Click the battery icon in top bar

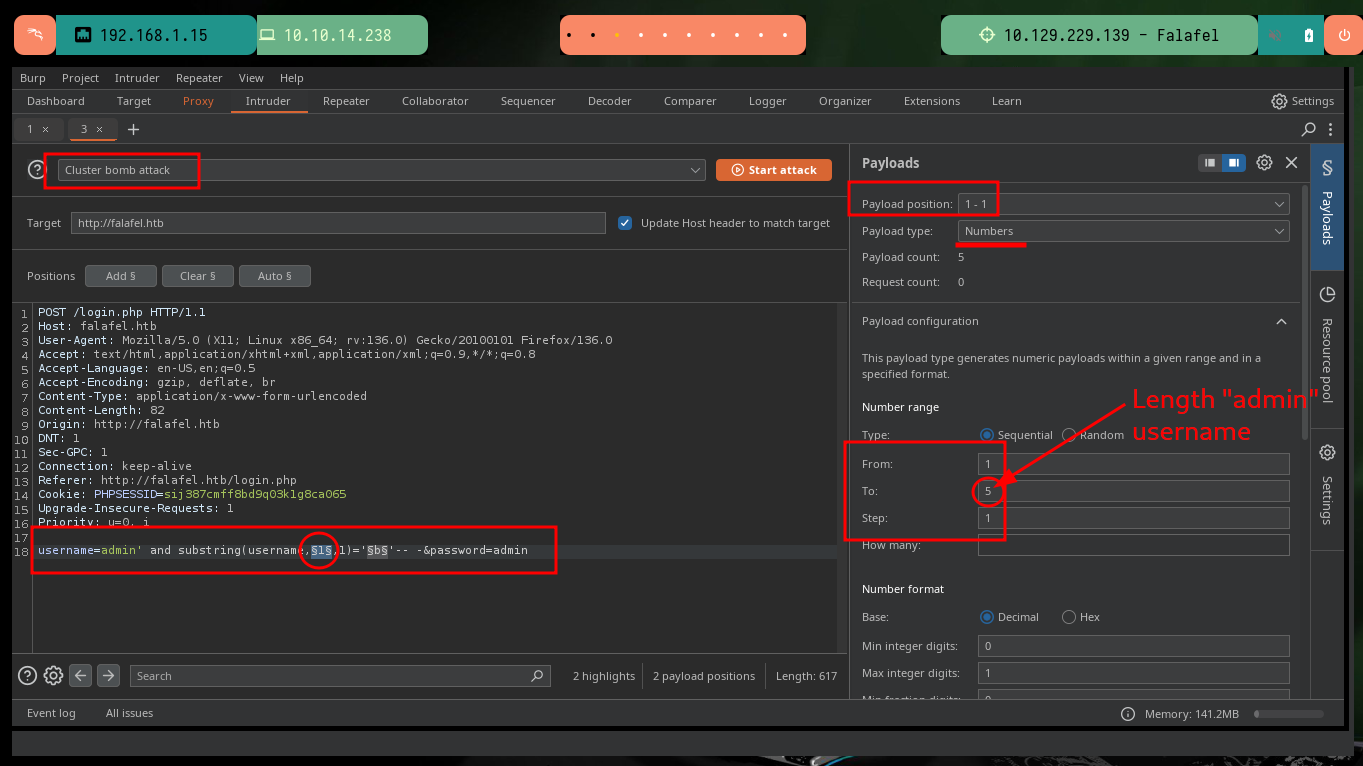(x=1309, y=35)
